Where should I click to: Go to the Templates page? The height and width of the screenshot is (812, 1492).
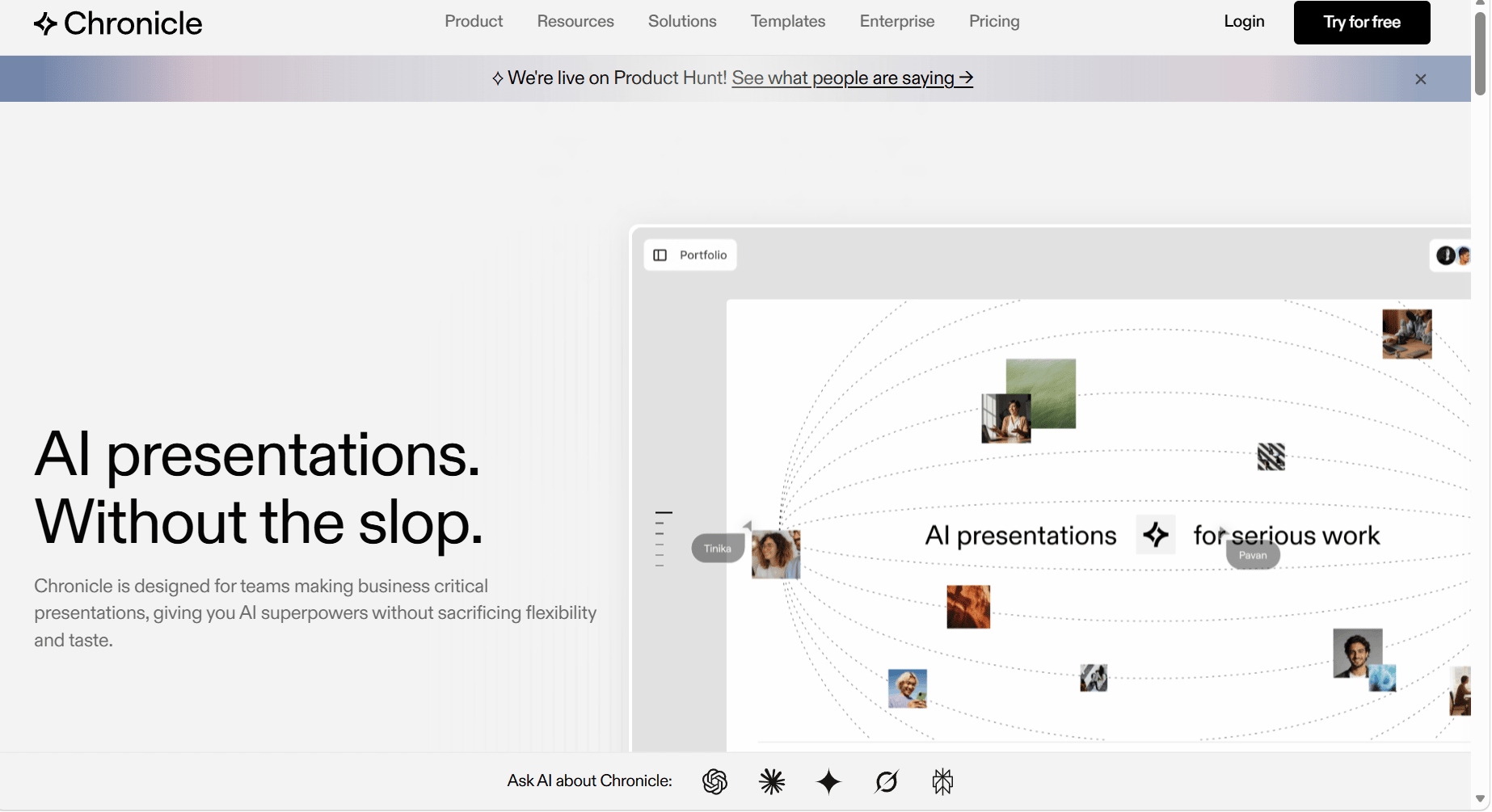[788, 22]
